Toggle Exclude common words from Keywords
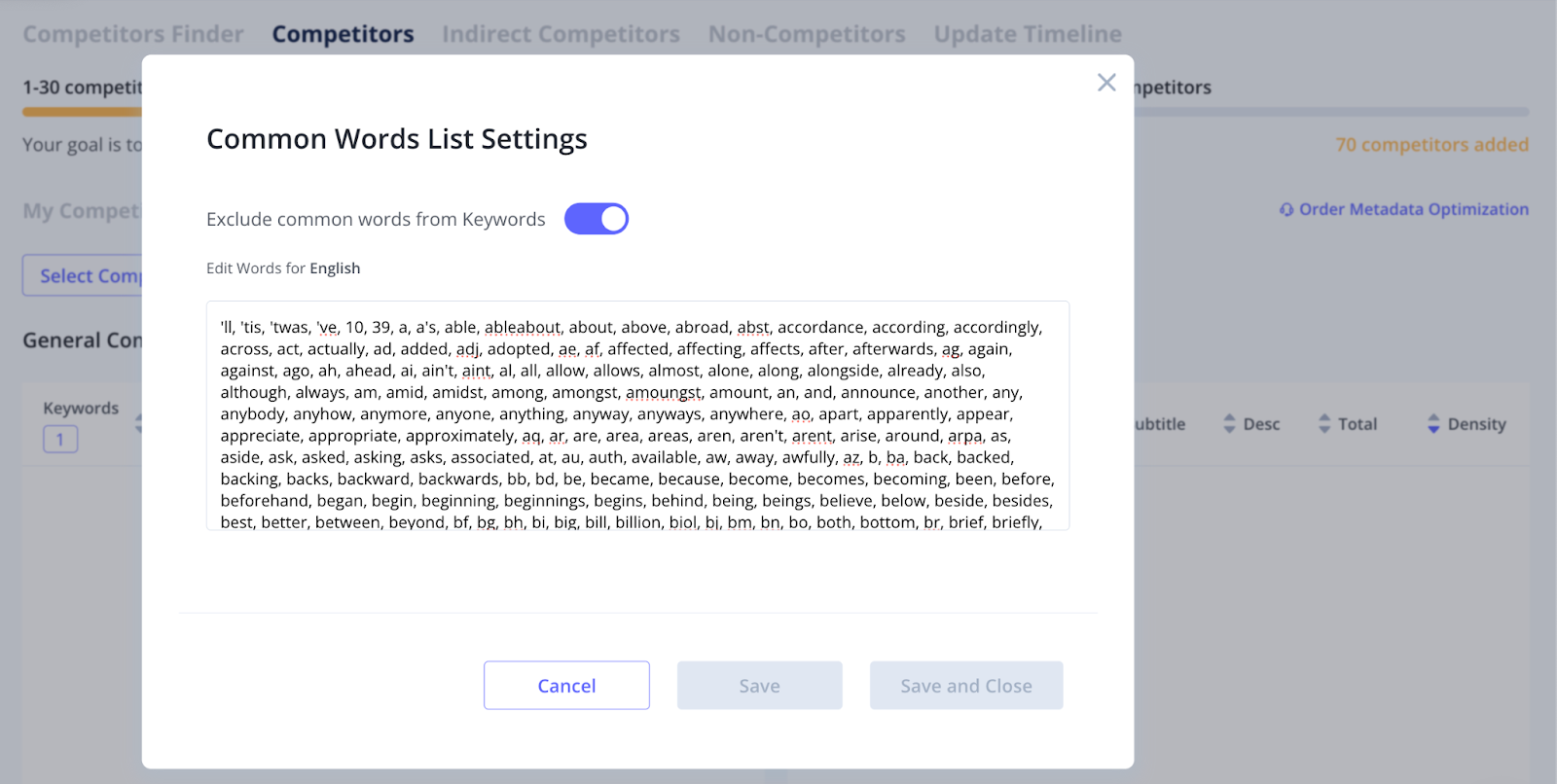 [597, 219]
